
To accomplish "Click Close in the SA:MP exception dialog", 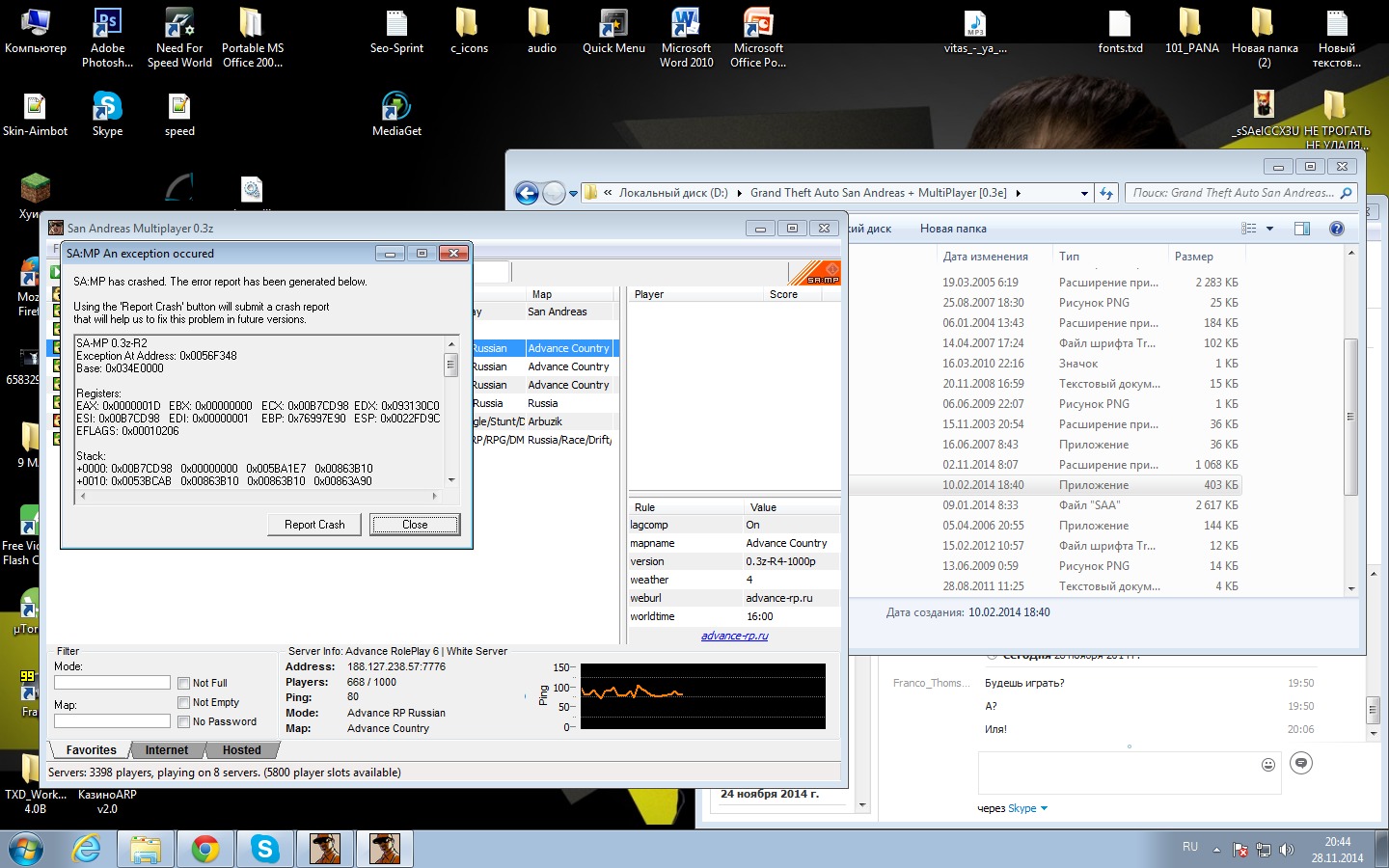I will pyautogui.click(x=415, y=525).
